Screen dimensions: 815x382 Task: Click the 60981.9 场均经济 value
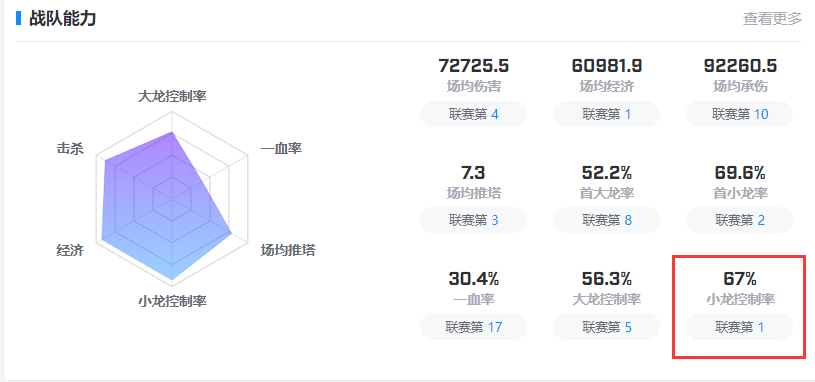[607, 66]
